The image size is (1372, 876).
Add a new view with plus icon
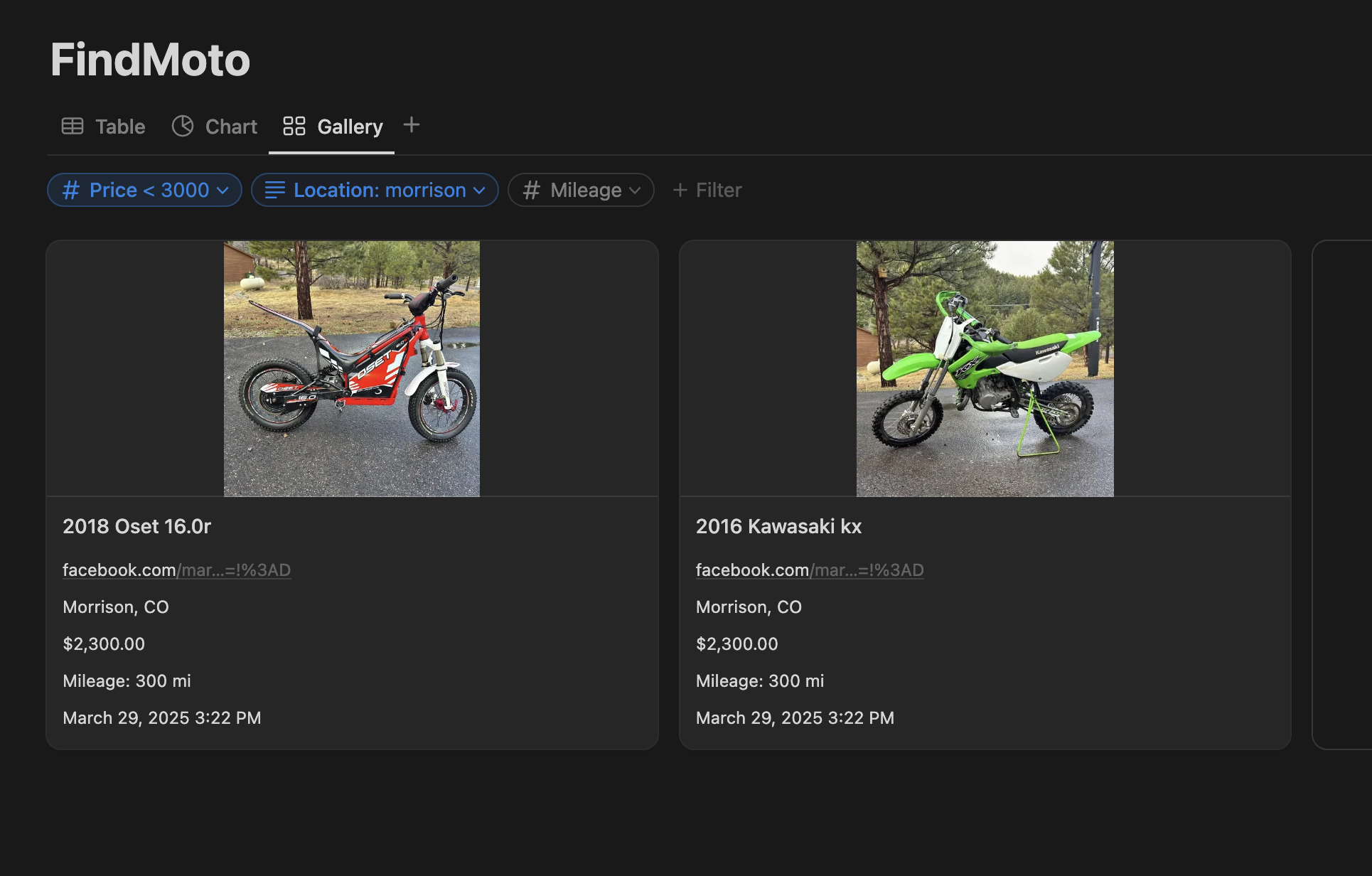[411, 125]
